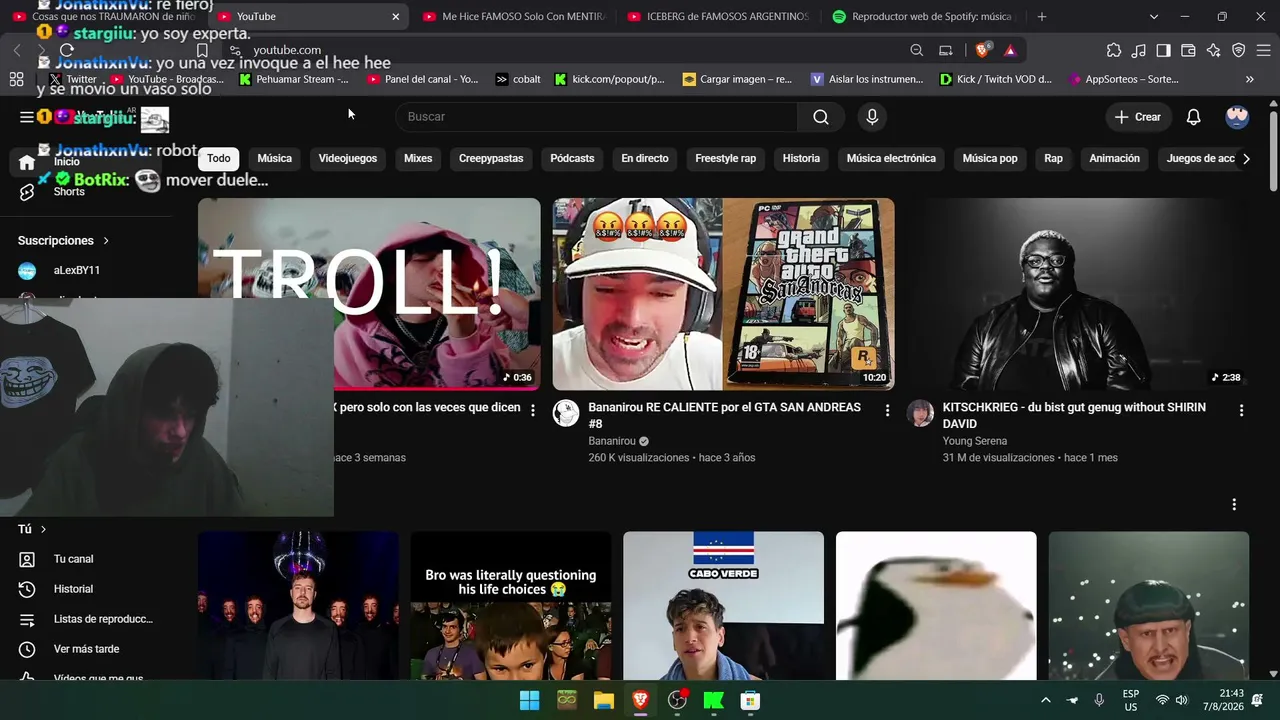
Task: Select the En directo category chip
Action: pos(645,158)
